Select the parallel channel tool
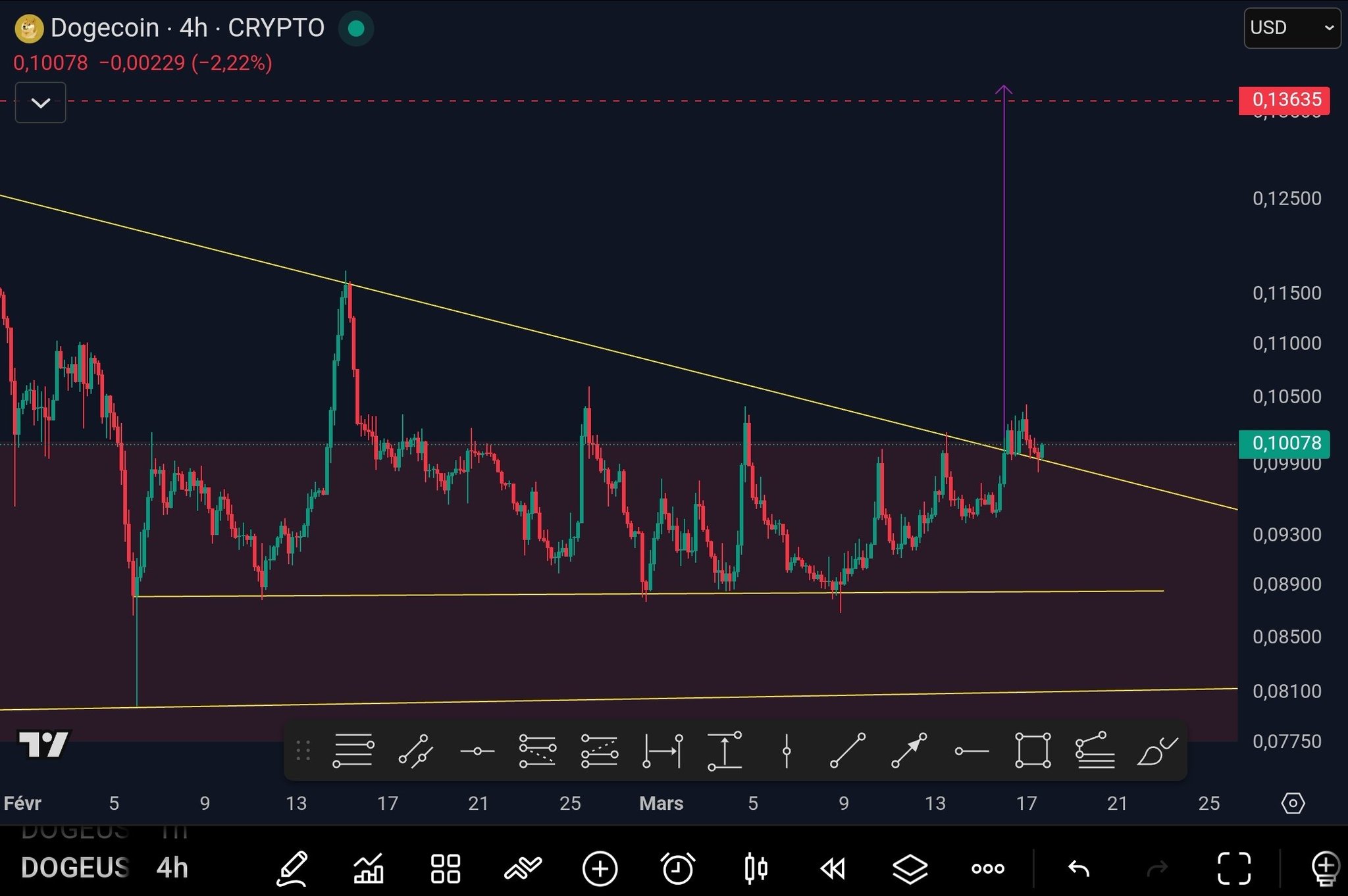This screenshot has height=896, width=1348. pos(416,751)
